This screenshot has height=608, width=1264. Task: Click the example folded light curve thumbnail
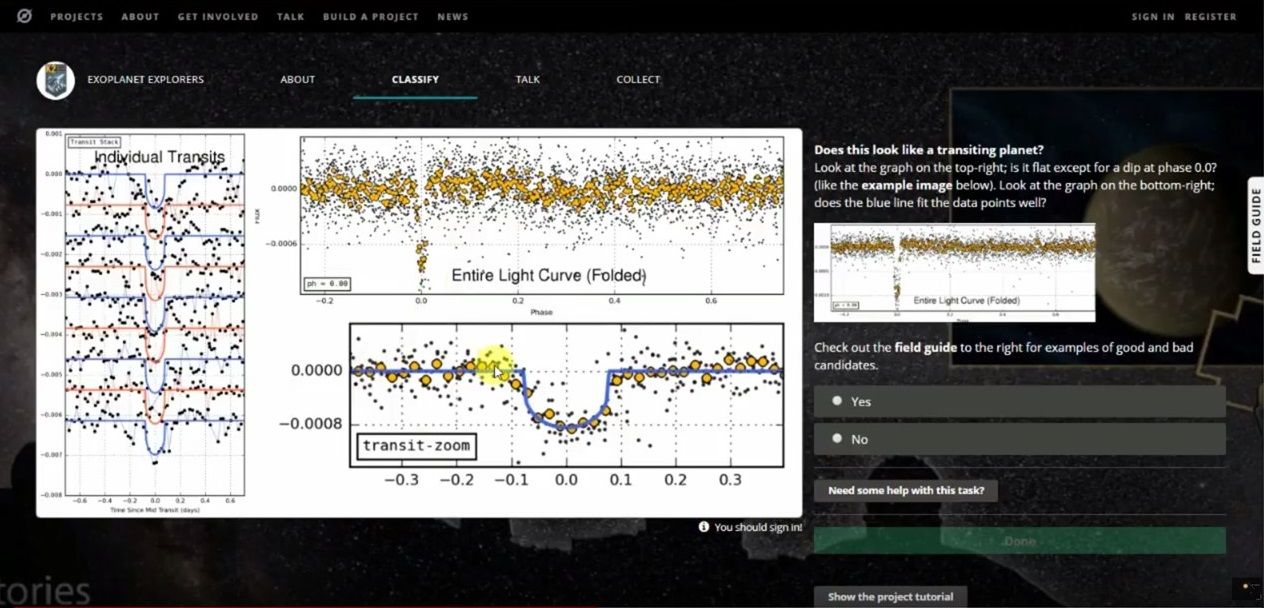(x=953, y=272)
